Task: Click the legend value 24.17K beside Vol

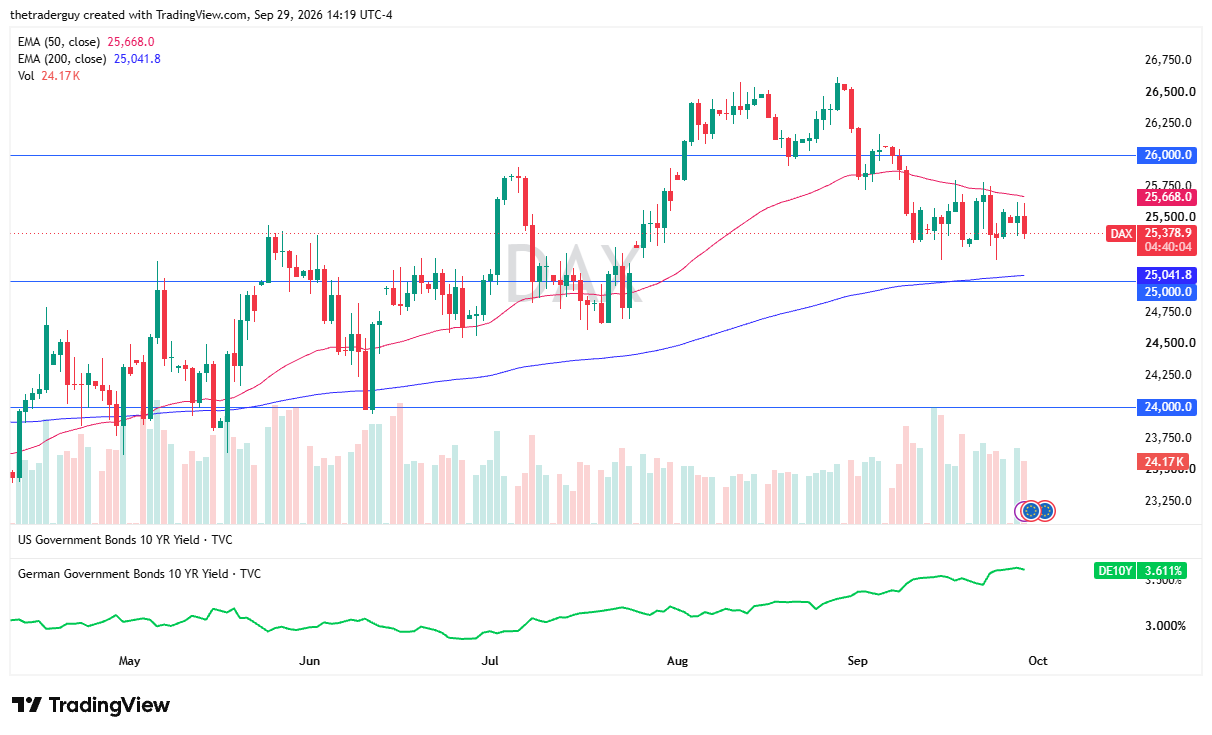Action: pyautogui.click(x=60, y=76)
